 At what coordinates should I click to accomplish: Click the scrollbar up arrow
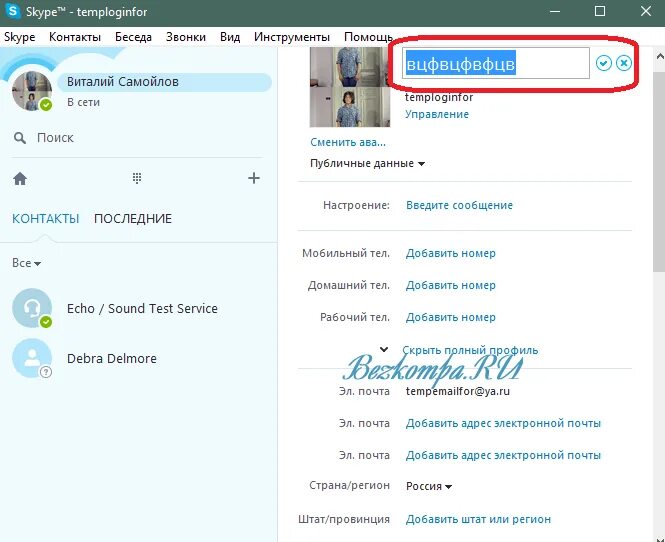point(659,56)
